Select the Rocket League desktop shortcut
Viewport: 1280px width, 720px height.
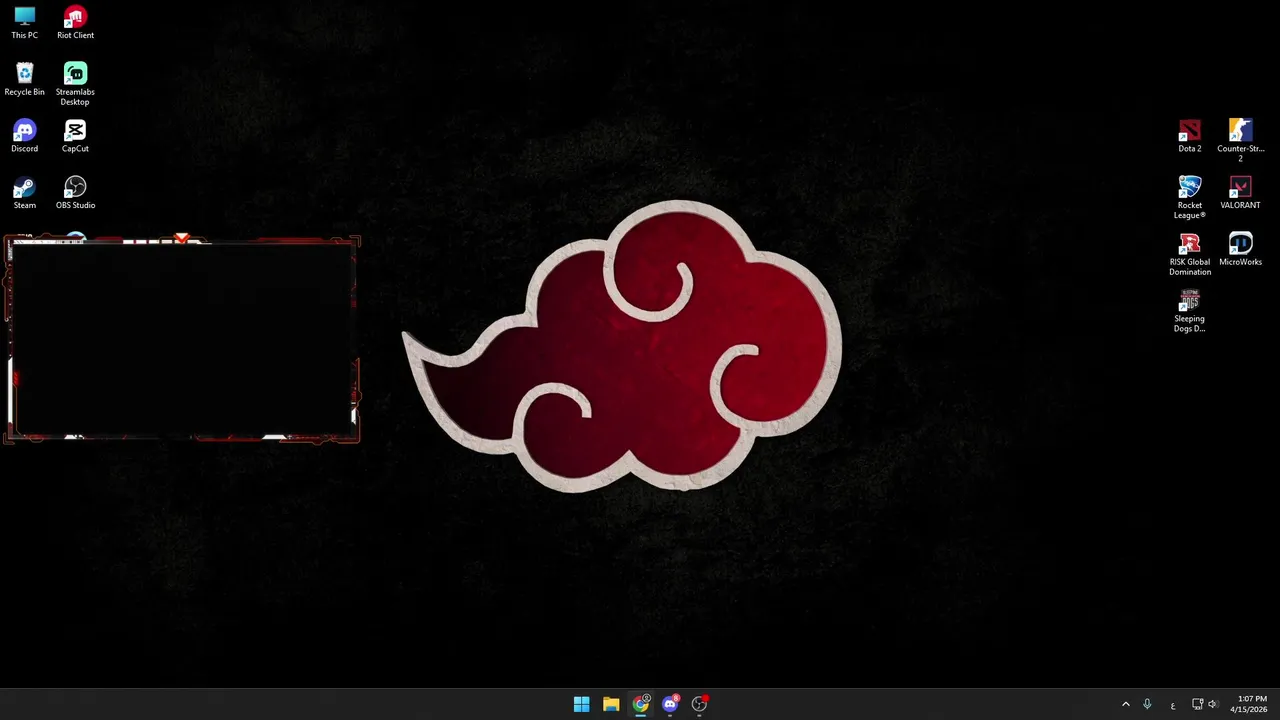tap(1189, 198)
